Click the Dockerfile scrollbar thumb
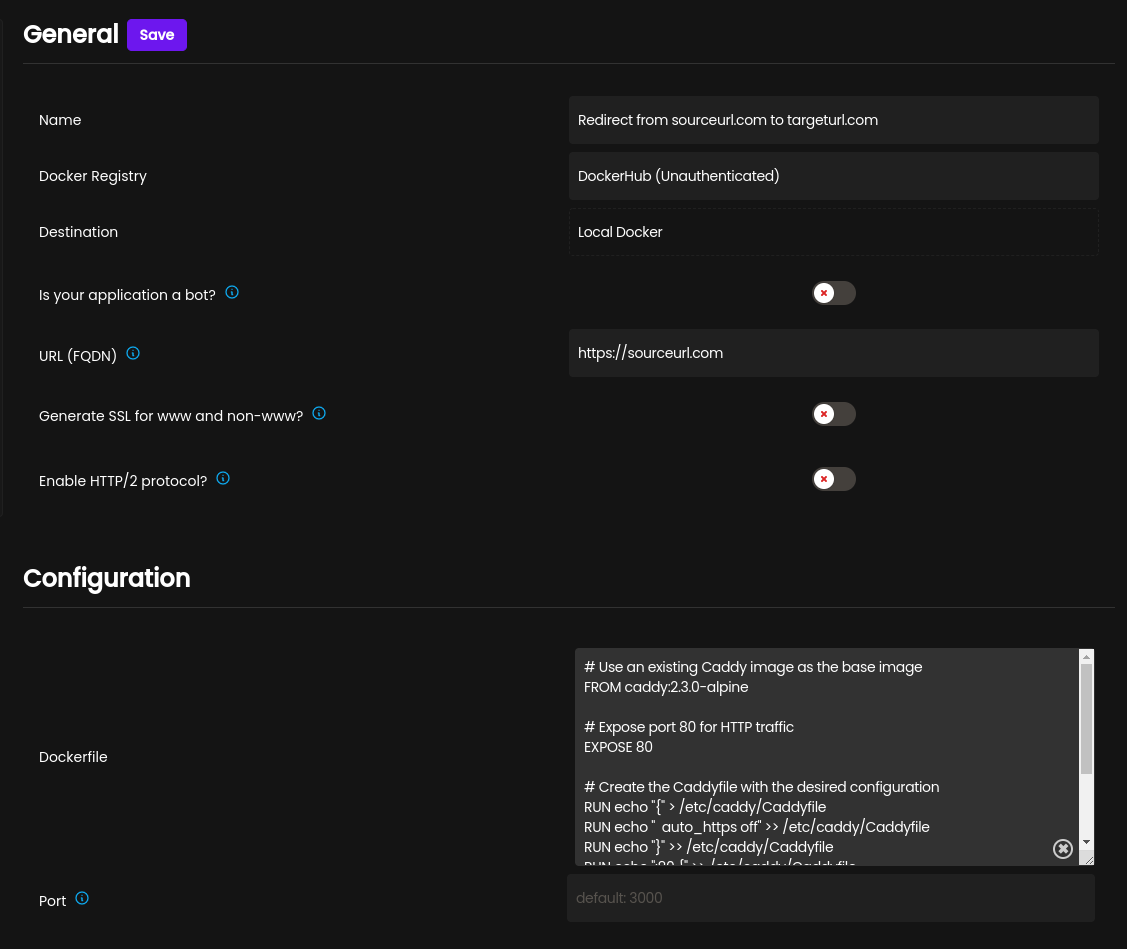 (x=1086, y=720)
